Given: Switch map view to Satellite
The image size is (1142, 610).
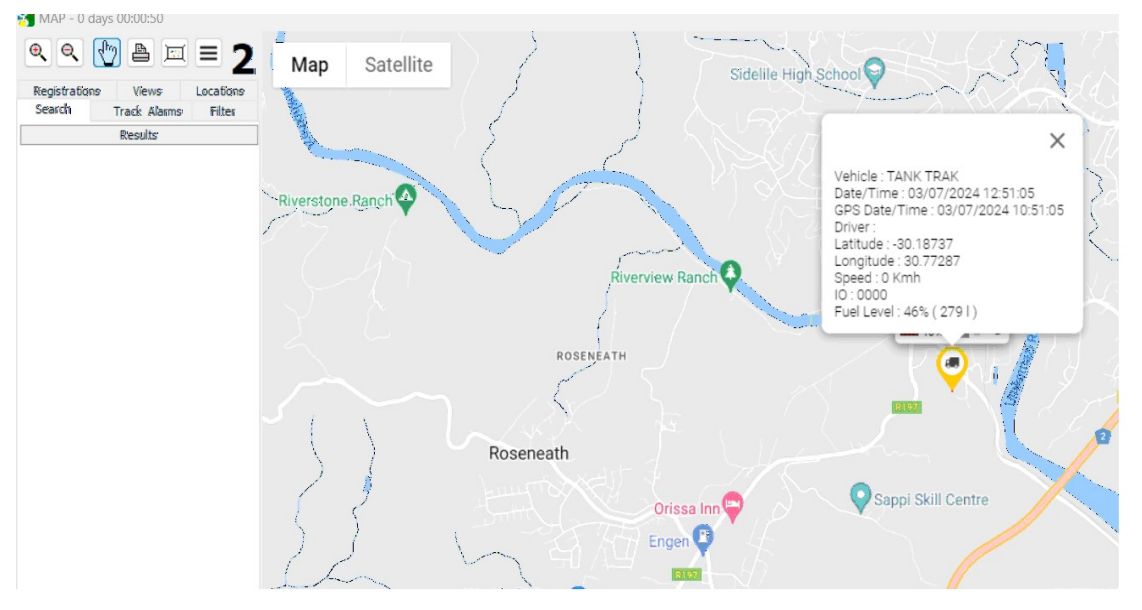Looking at the screenshot, I should pos(398,65).
